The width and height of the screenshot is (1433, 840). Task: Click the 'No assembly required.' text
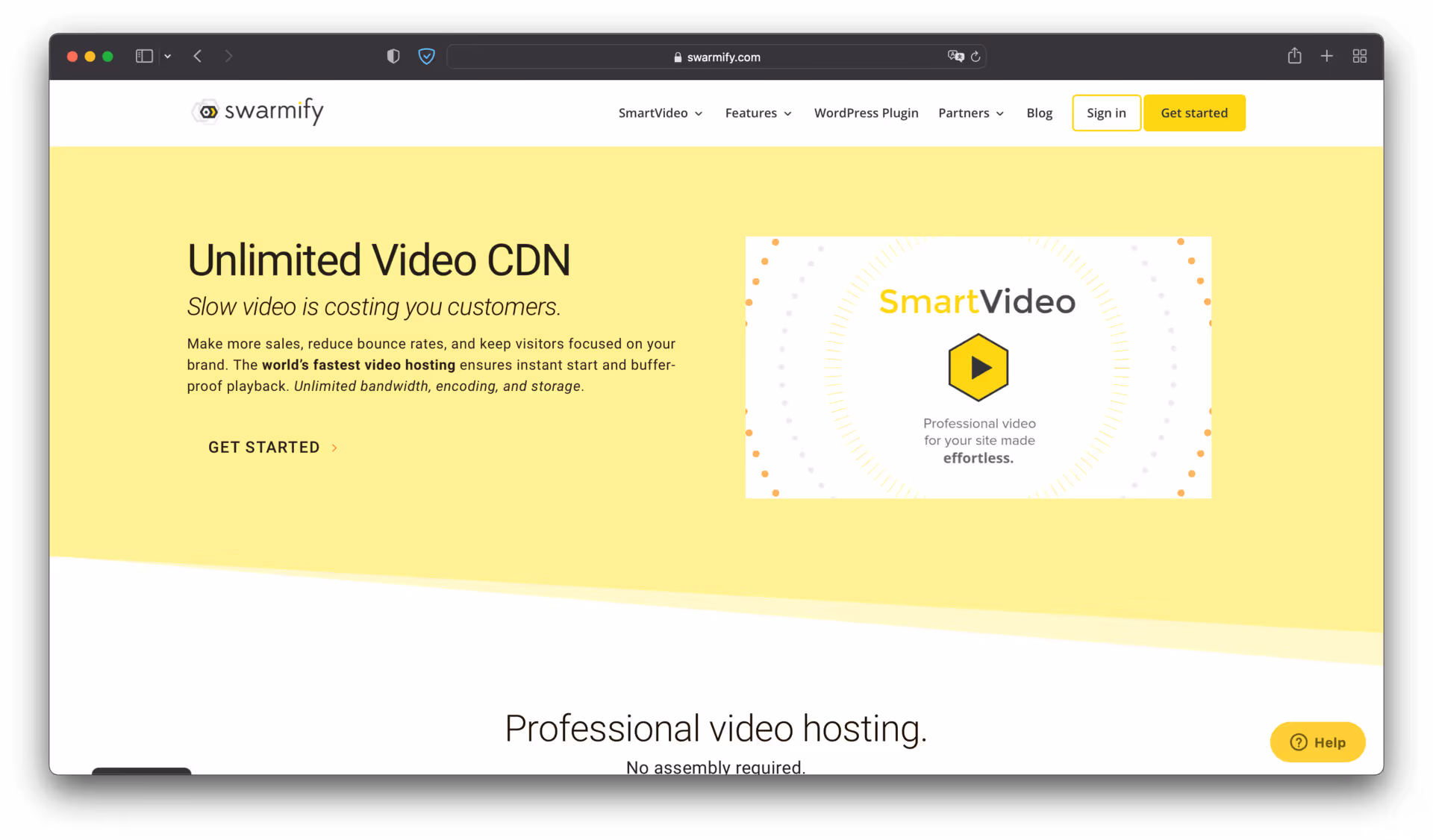tap(716, 767)
